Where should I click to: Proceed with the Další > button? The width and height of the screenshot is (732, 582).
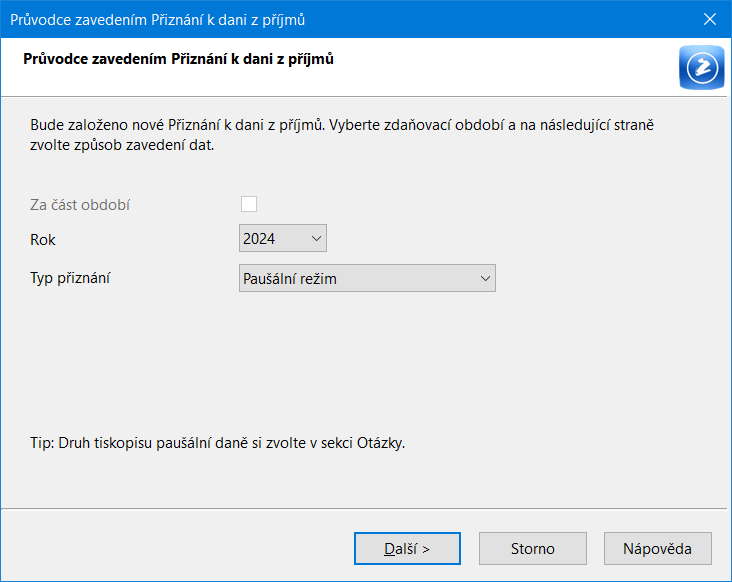click(x=407, y=548)
